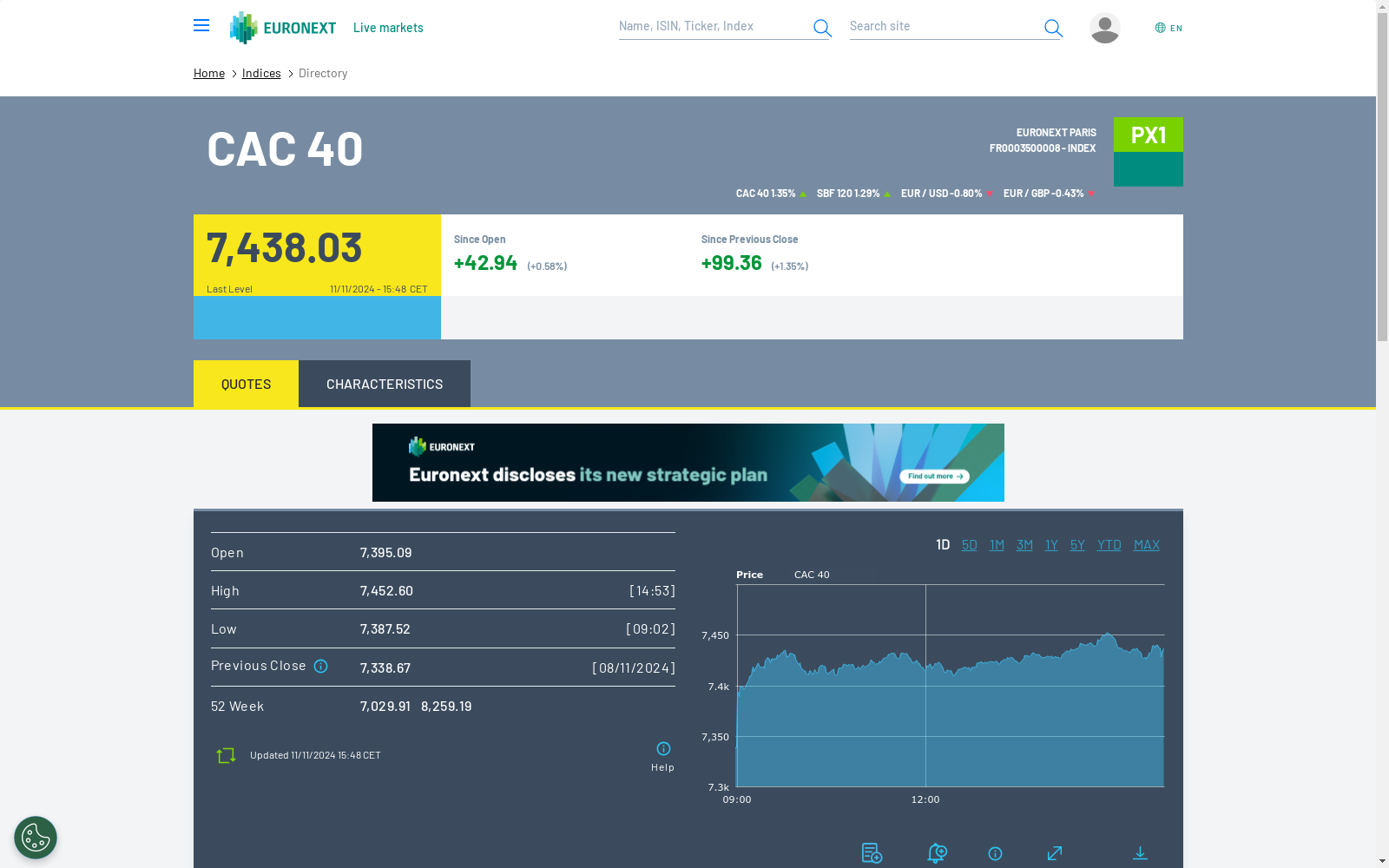
Task: Click the magnifier beside the Search site field
Action: point(1053,29)
